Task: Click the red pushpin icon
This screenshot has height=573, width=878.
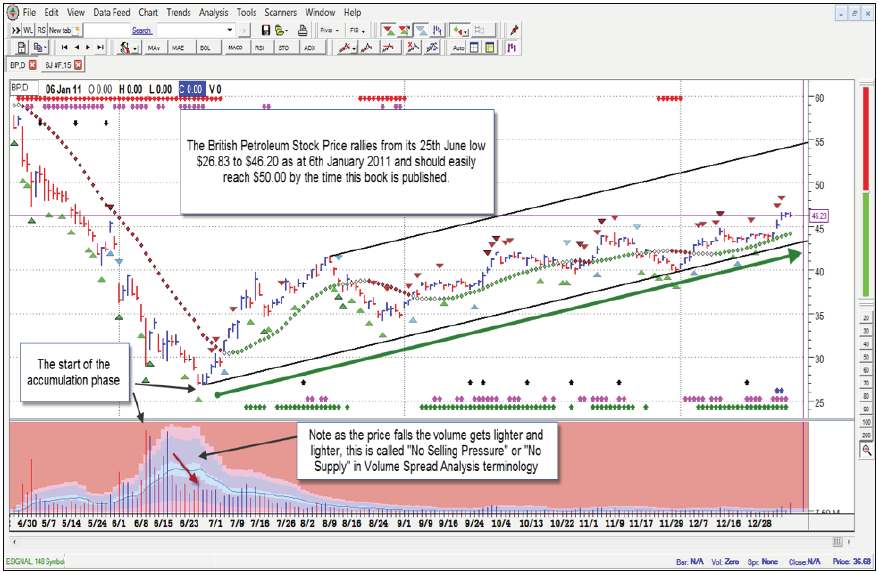Action: [513, 30]
